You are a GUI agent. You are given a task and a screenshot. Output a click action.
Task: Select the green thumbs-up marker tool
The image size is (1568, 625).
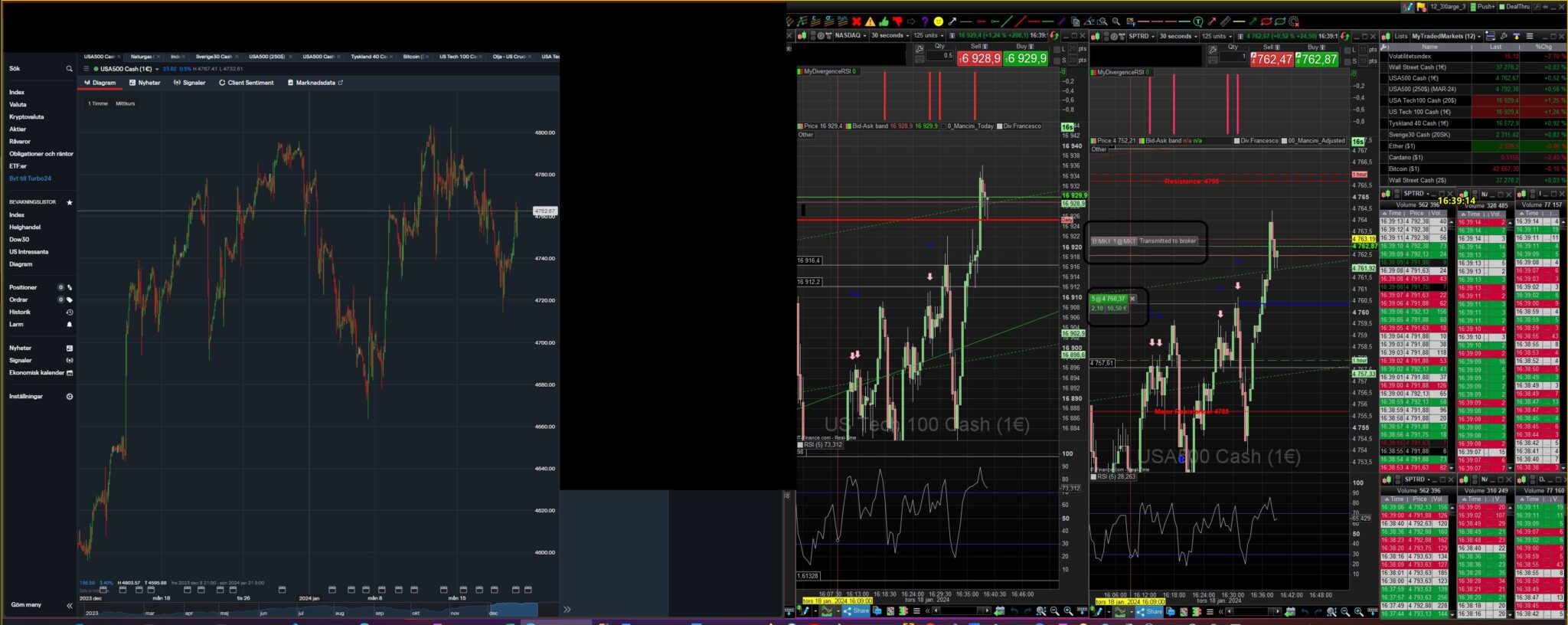coord(884,21)
